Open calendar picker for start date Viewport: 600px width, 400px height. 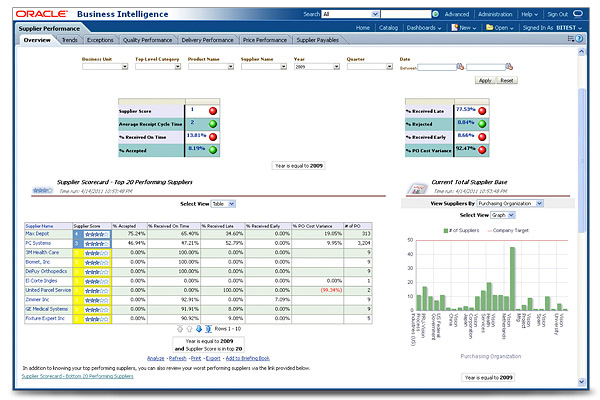coord(460,67)
